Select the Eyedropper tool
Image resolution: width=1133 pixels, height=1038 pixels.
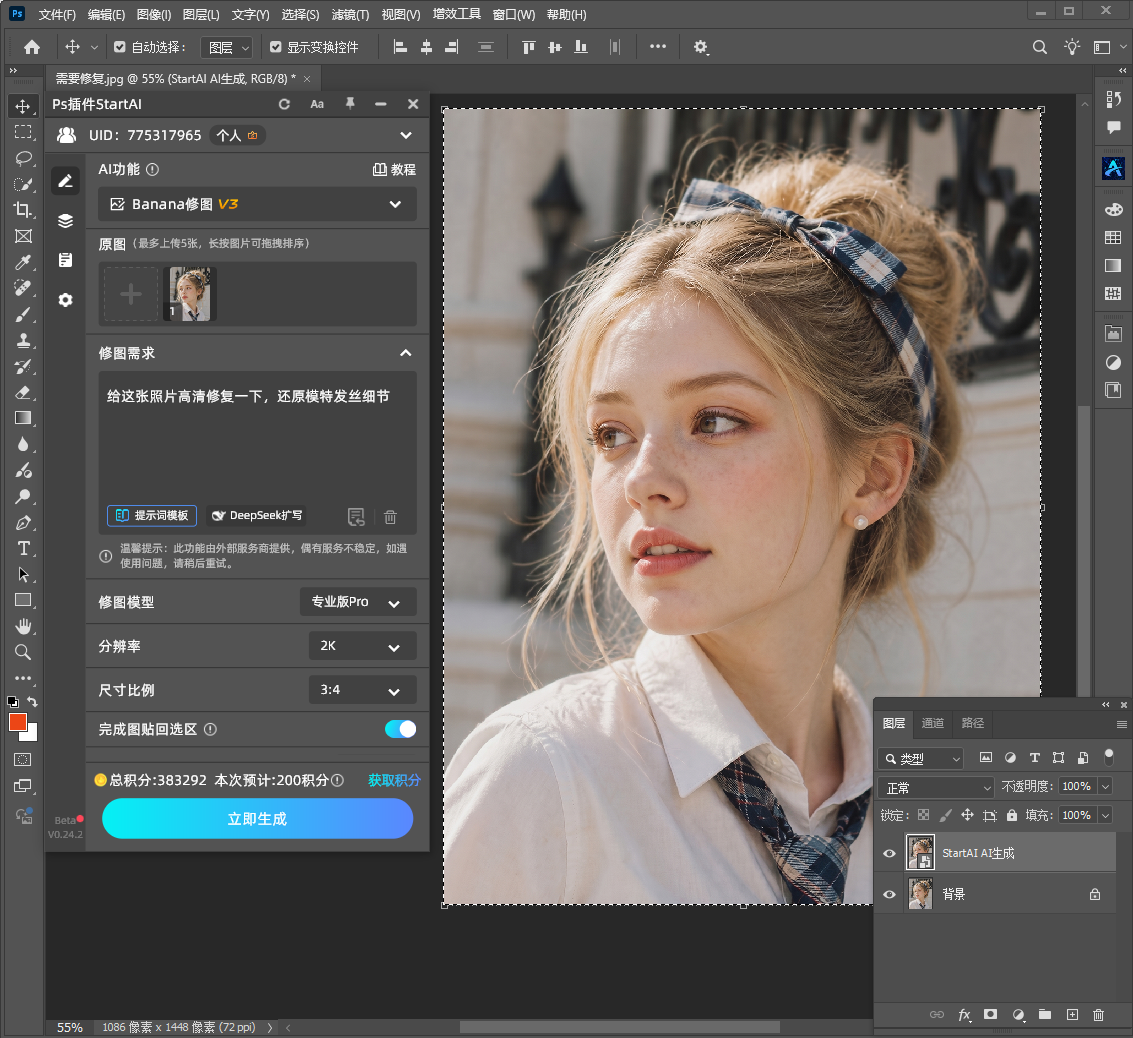coord(22,262)
